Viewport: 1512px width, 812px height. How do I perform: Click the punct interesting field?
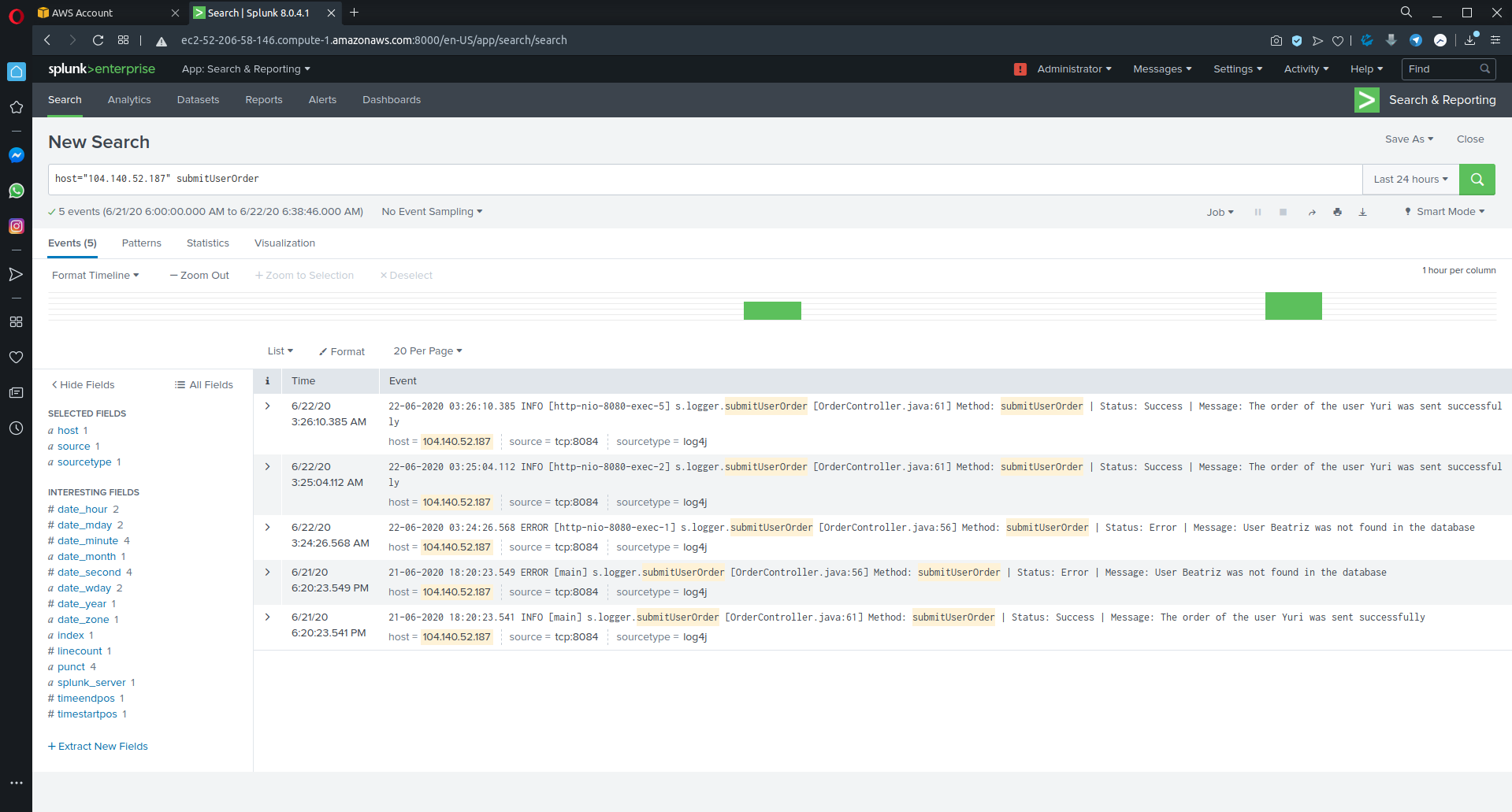71,667
